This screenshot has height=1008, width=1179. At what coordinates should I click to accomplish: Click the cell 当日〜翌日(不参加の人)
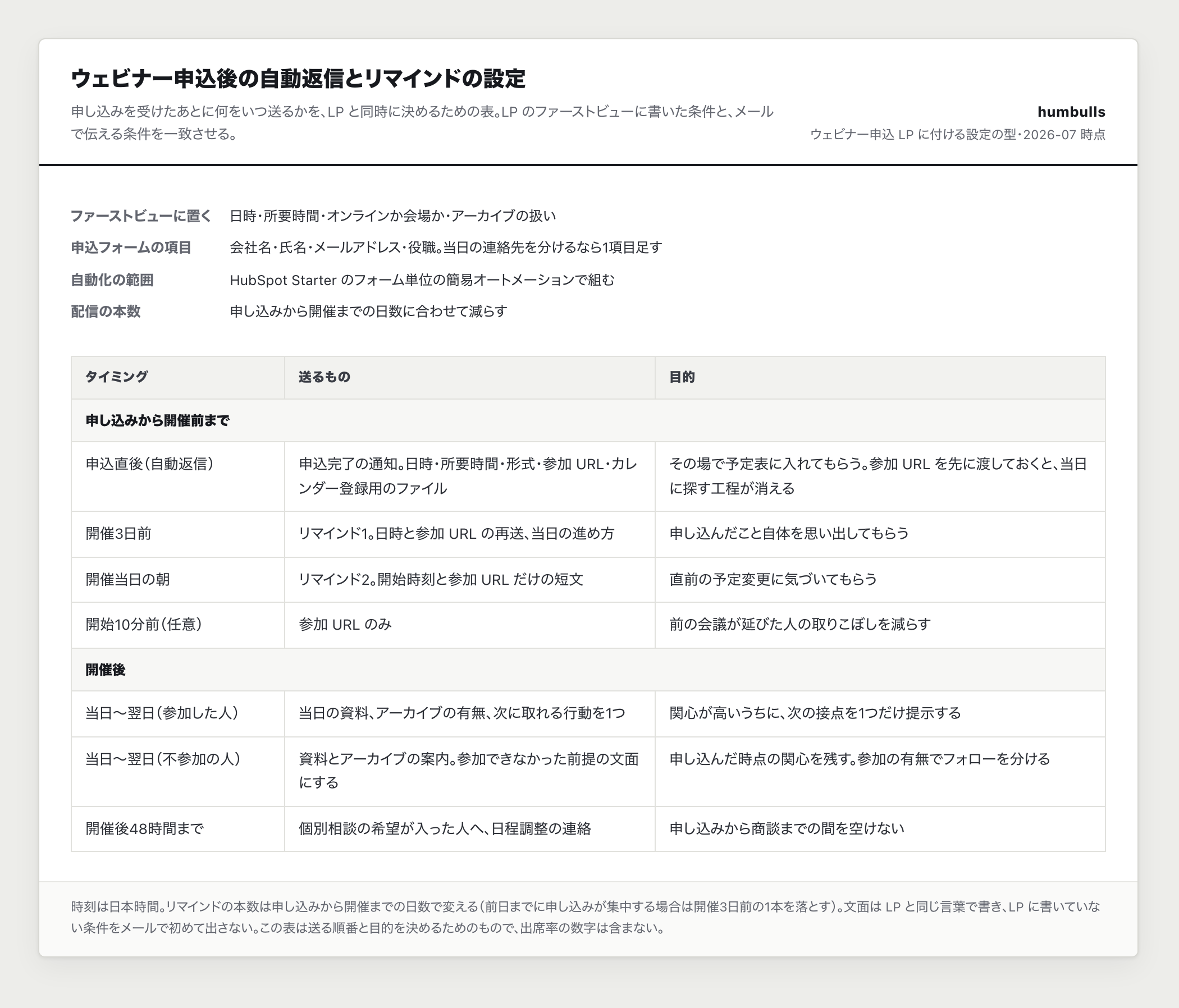[177, 771]
